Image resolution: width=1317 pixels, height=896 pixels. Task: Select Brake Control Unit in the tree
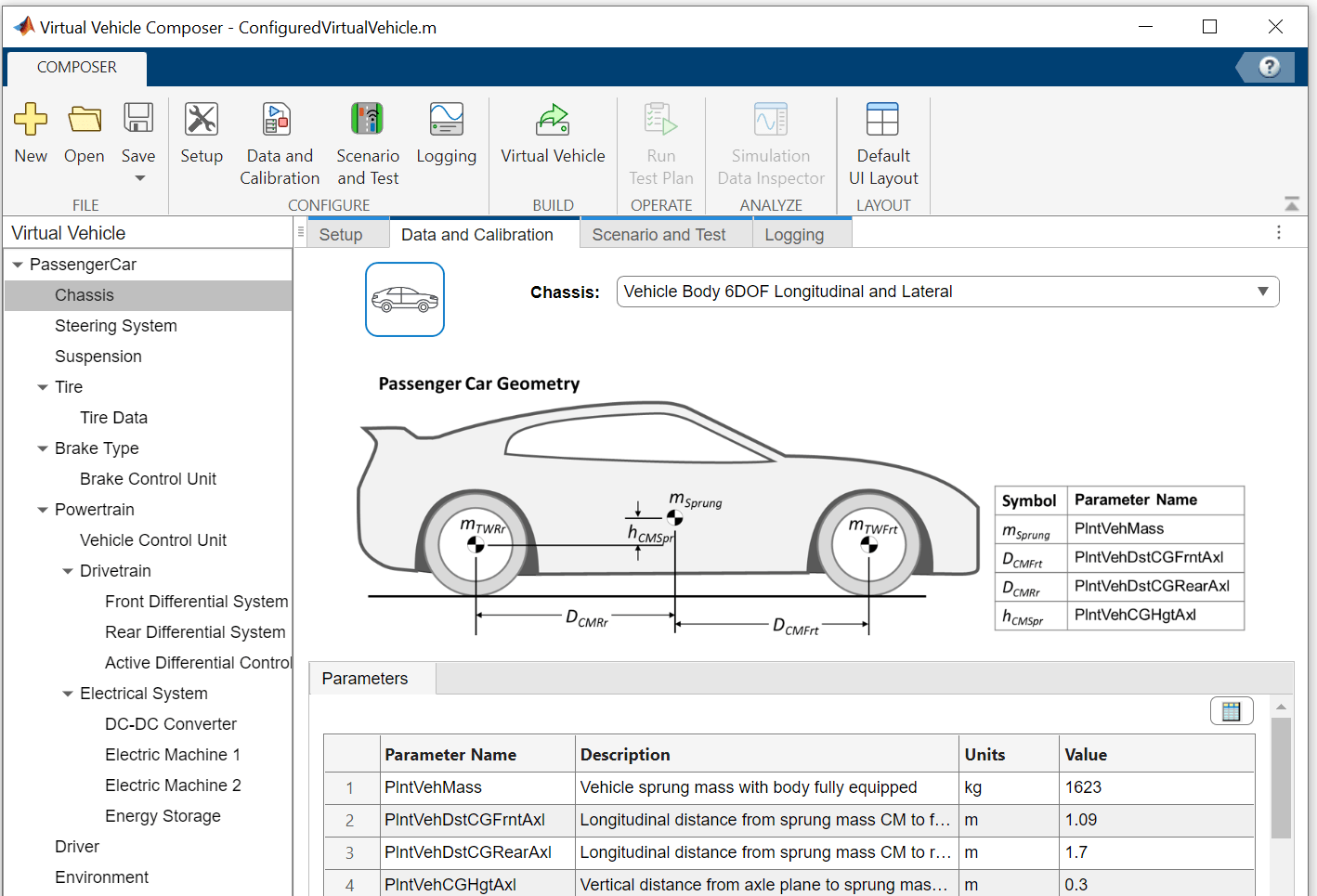point(148,479)
